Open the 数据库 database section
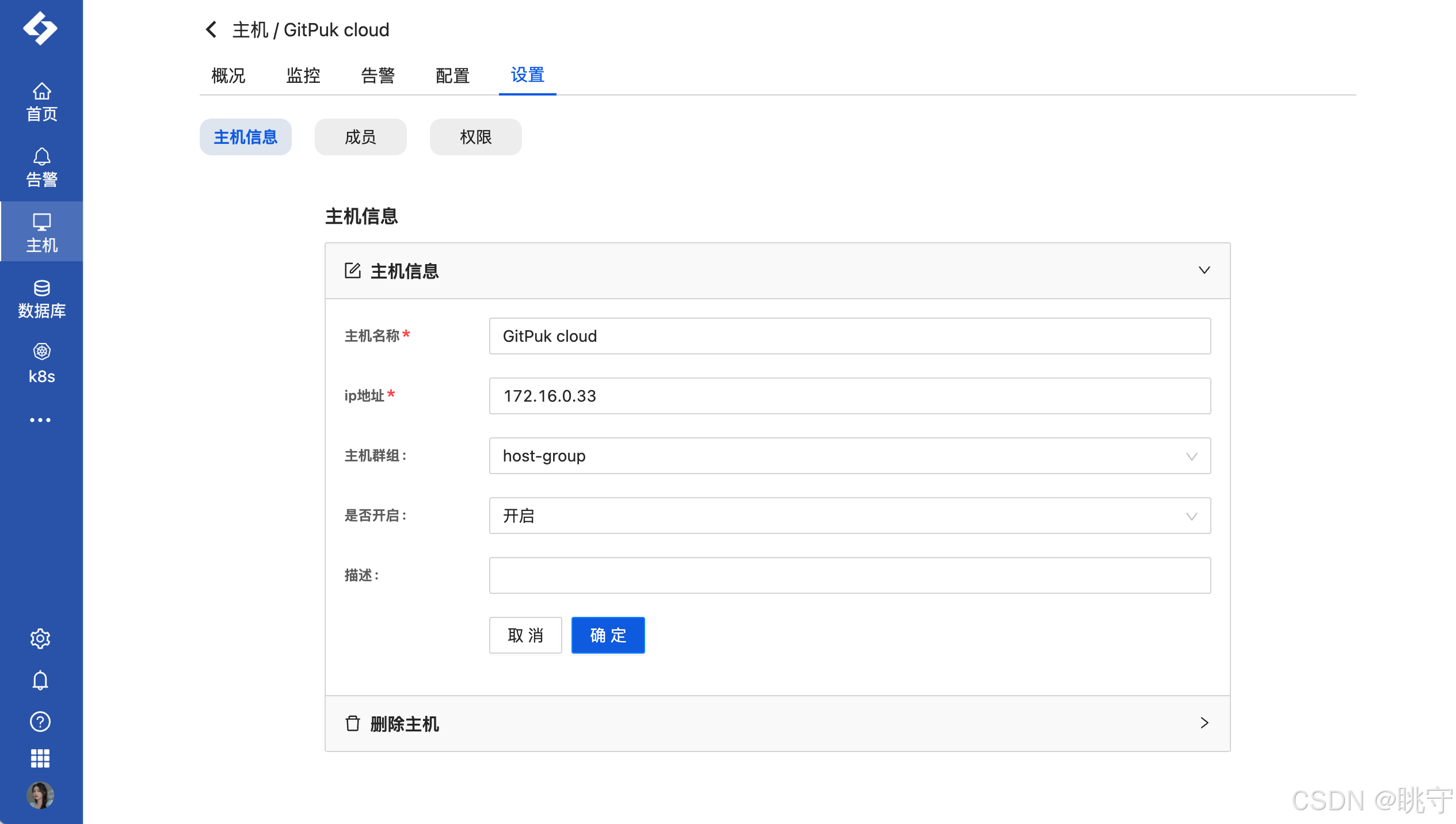1456x824 pixels. (x=41, y=299)
